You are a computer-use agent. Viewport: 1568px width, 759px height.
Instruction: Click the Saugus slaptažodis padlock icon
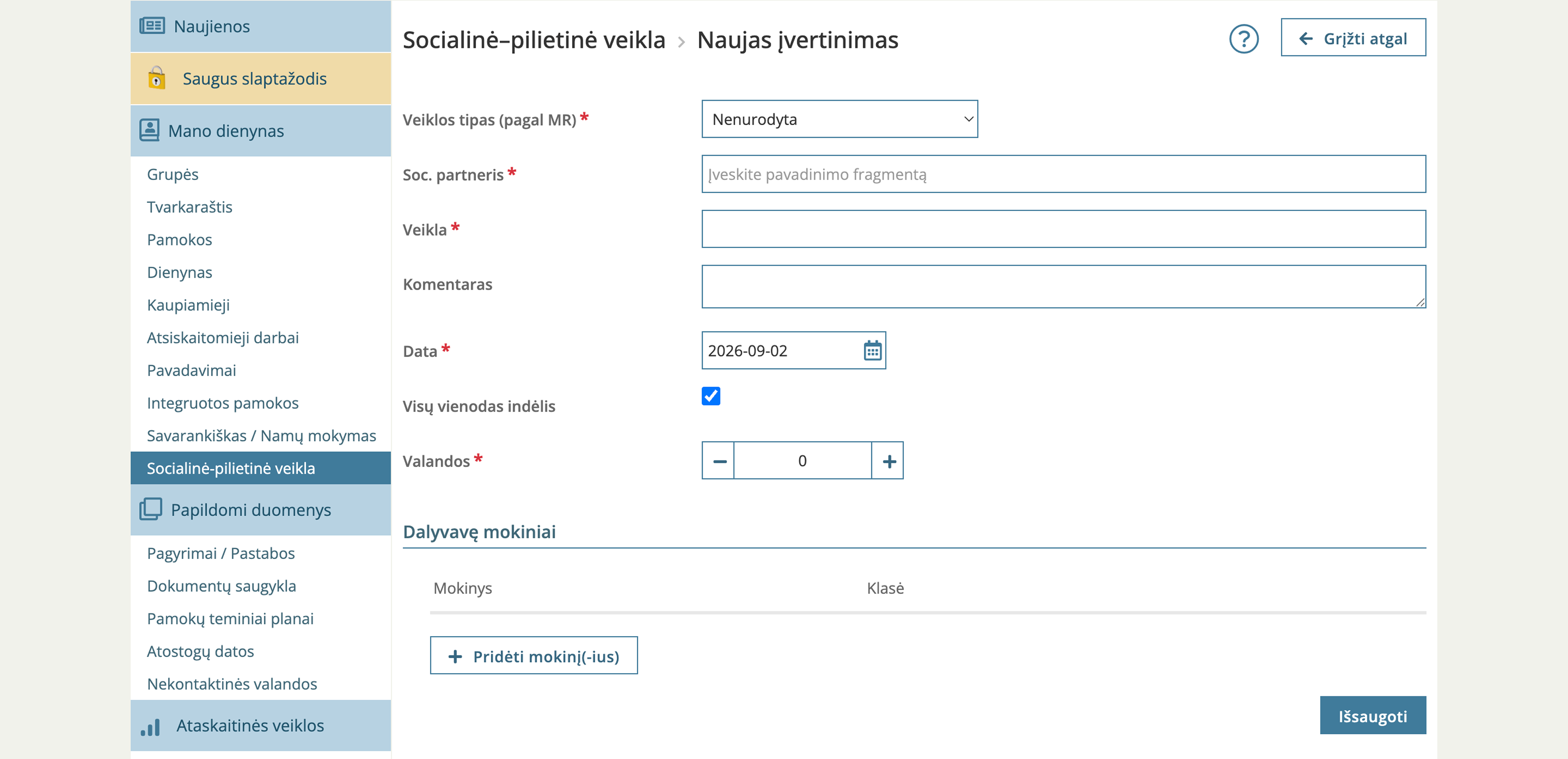click(157, 78)
